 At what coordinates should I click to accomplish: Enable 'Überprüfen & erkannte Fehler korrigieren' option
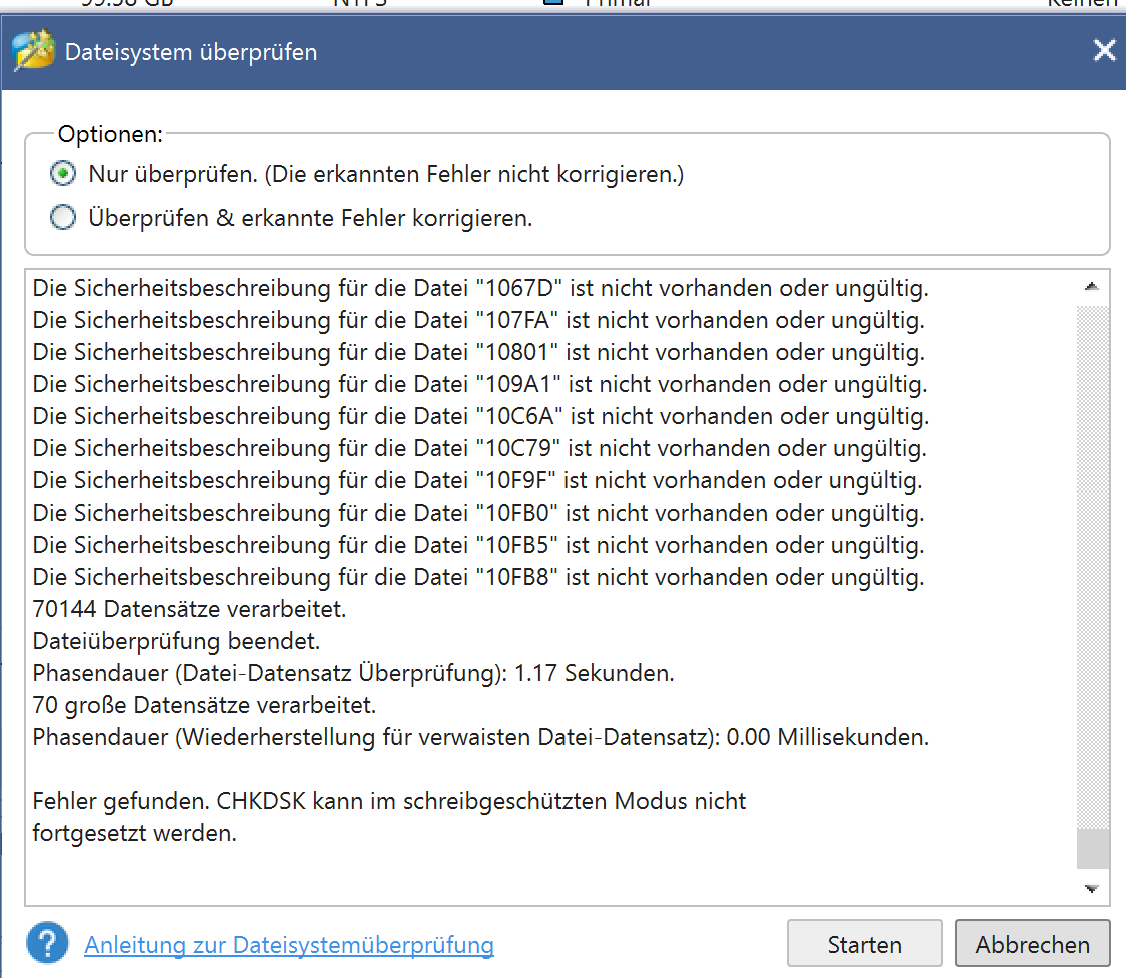point(64,217)
